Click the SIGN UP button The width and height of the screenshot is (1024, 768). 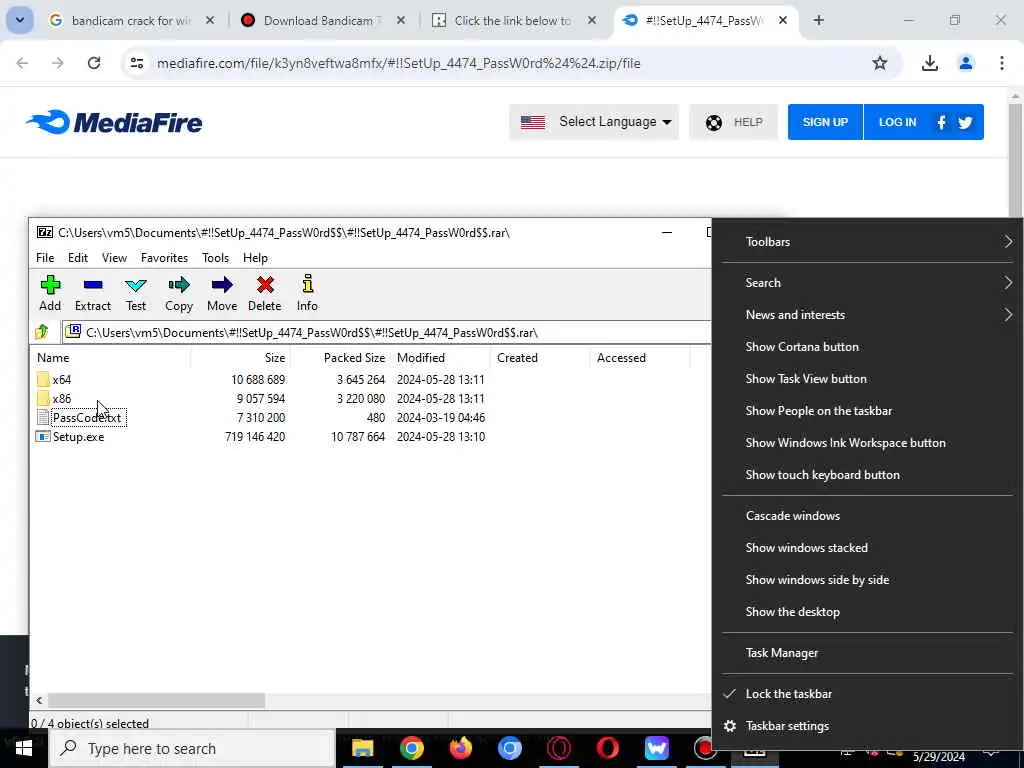click(x=825, y=122)
